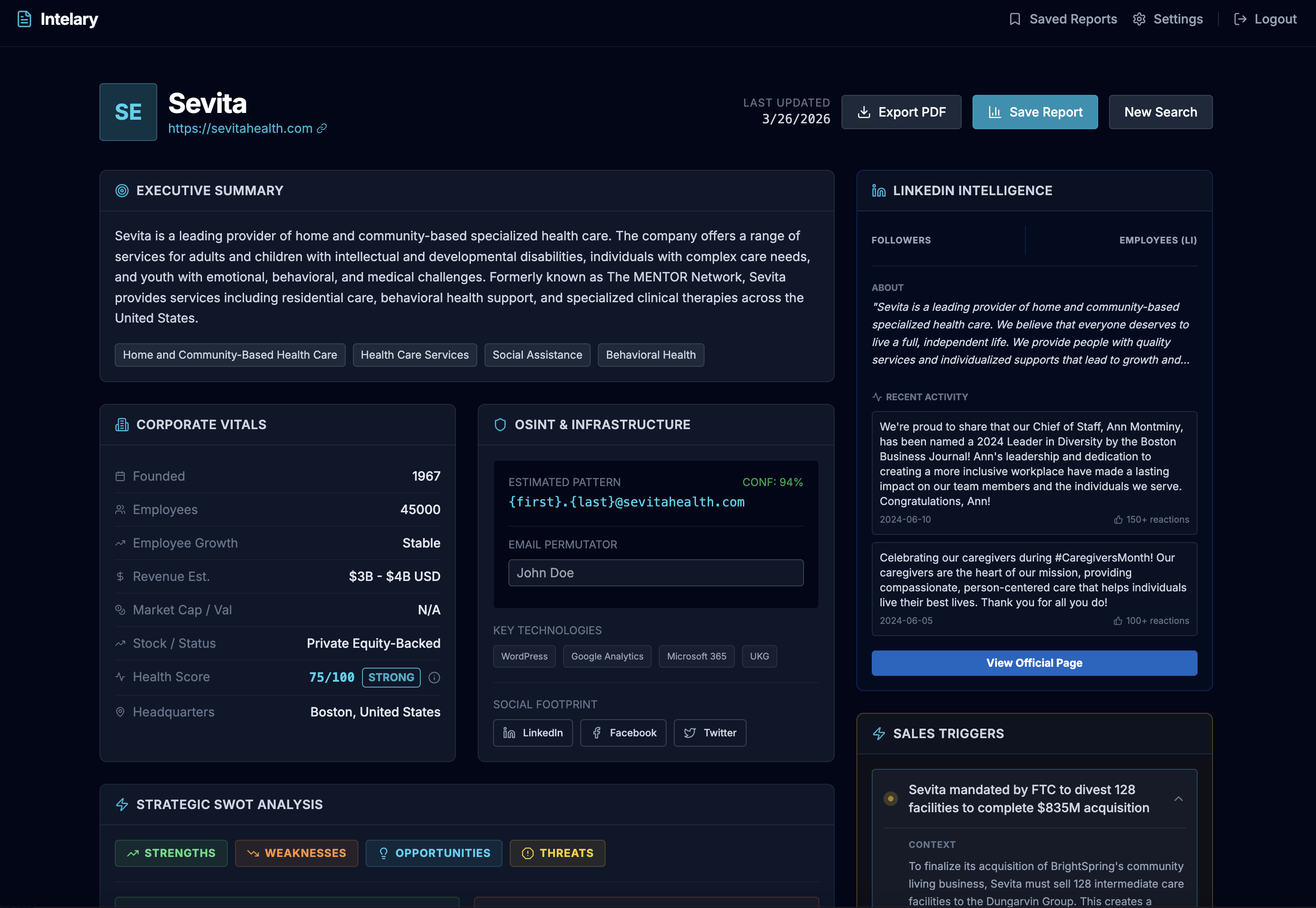Screen dimensions: 1316x908
Task: Collapse the FTC divest sales trigger
Action: (1178, 799)
